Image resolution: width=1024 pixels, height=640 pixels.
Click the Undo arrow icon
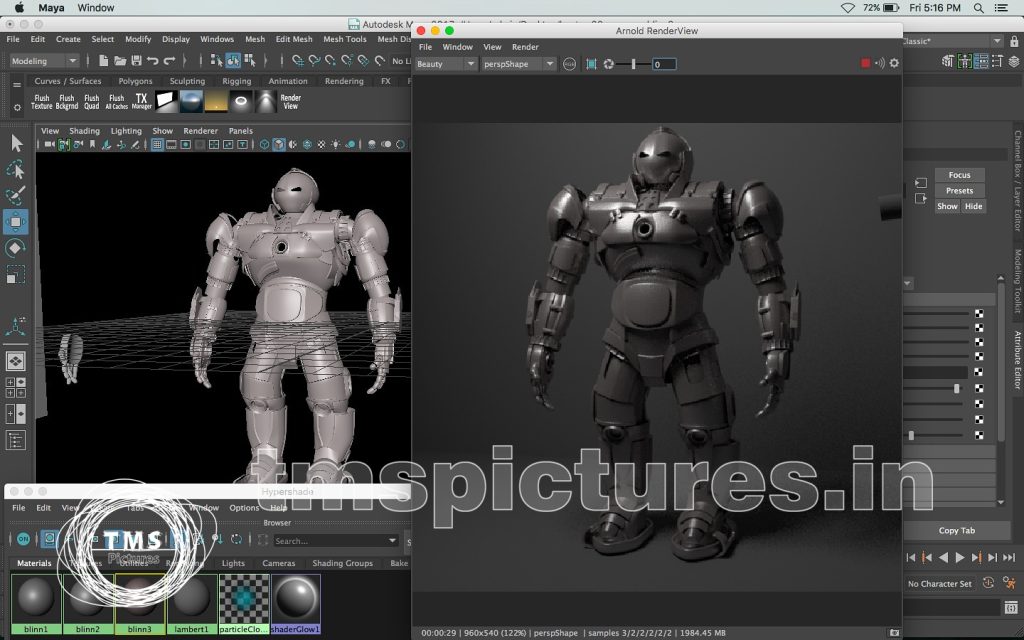click(152, 61)
